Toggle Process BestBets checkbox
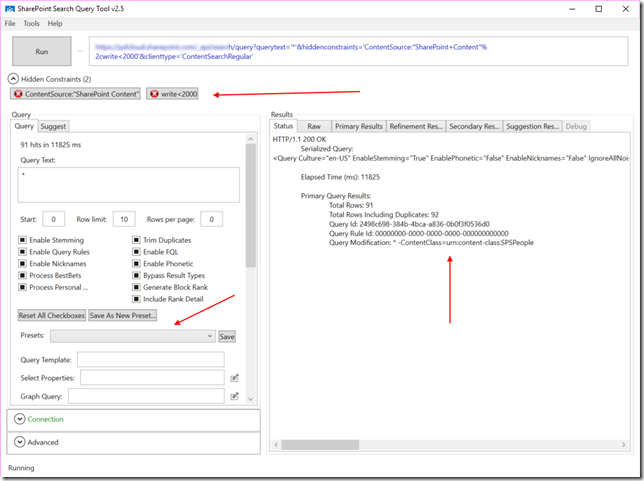Screen dimensions: 644x481 coord(23,275)
